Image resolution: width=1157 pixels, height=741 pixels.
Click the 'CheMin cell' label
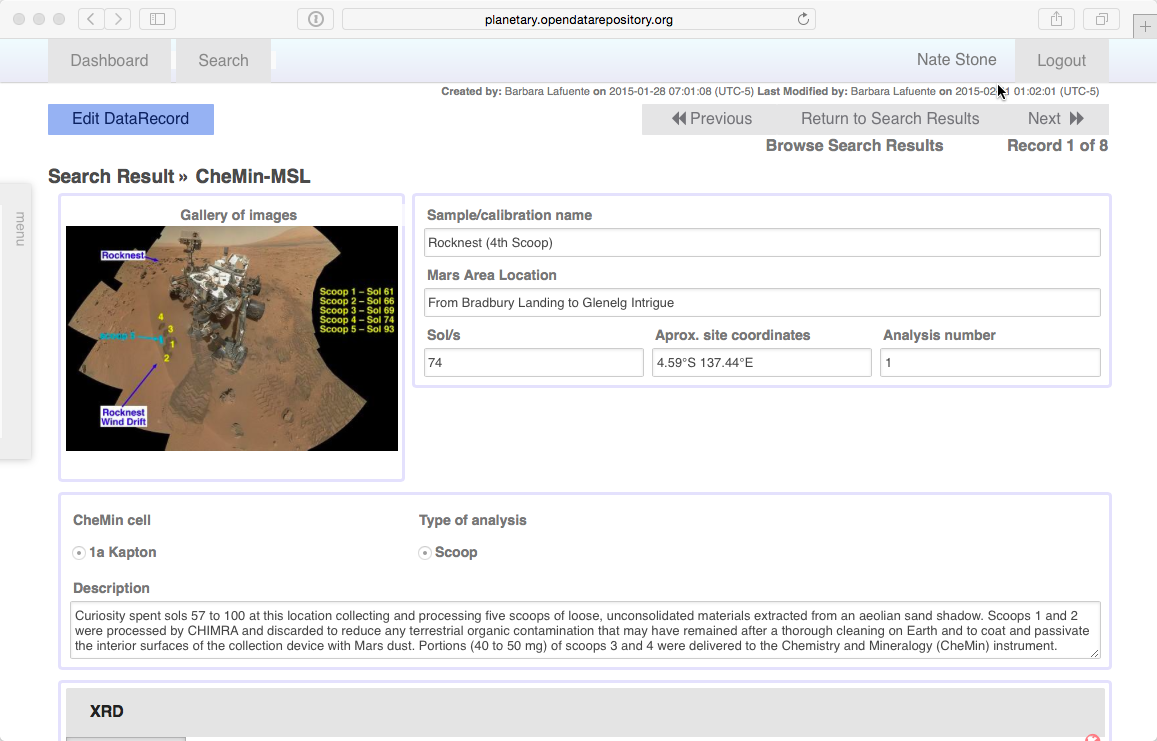(111, 520)
